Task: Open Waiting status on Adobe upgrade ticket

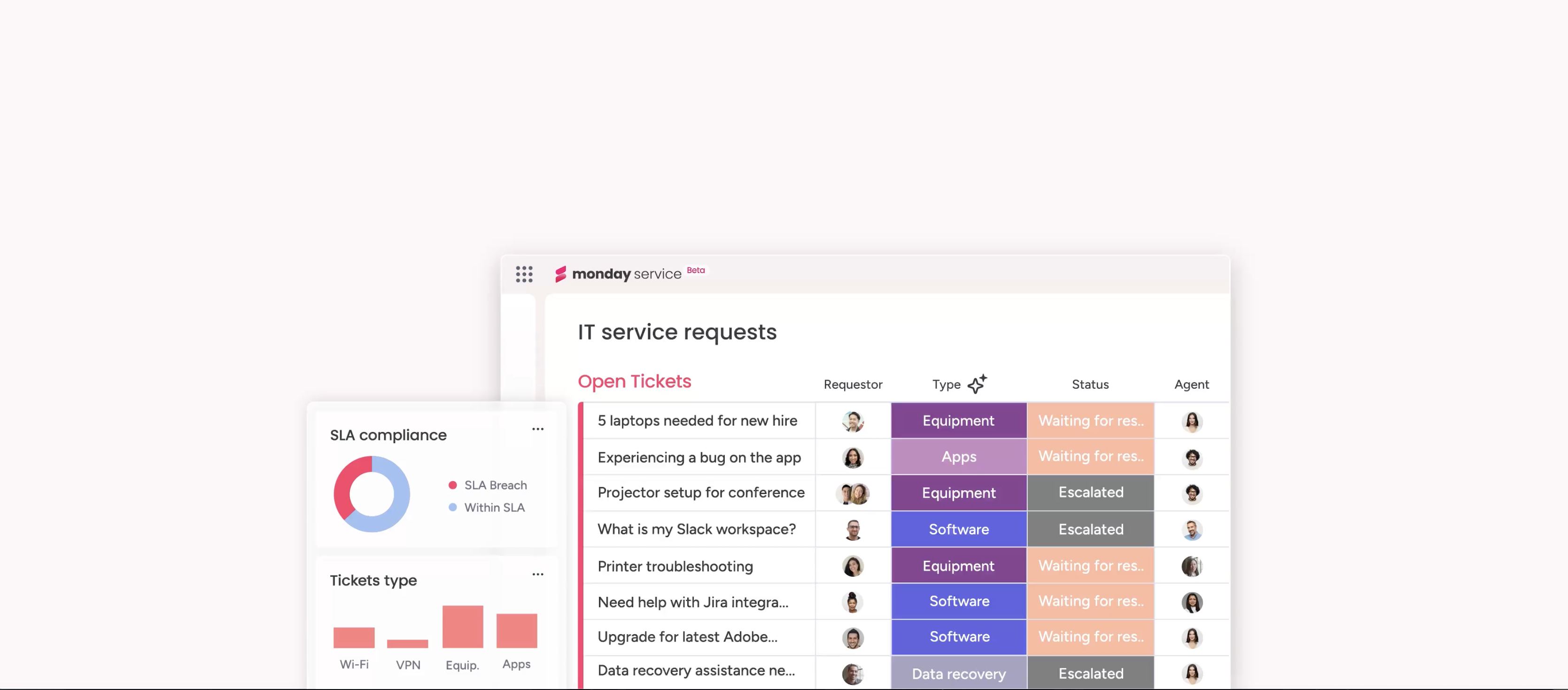Action: click(1090, 637)
